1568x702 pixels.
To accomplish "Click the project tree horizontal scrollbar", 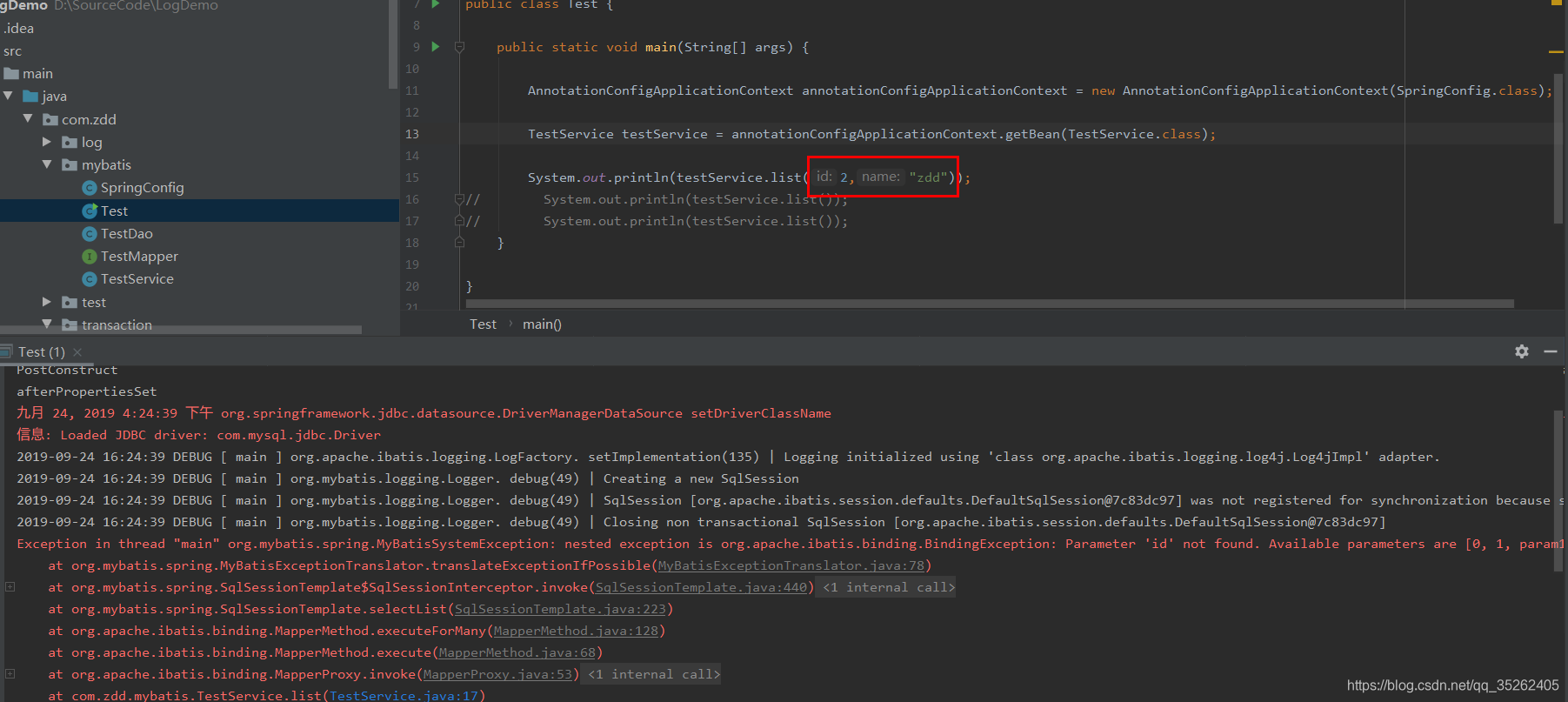I will tap(181, 330).
